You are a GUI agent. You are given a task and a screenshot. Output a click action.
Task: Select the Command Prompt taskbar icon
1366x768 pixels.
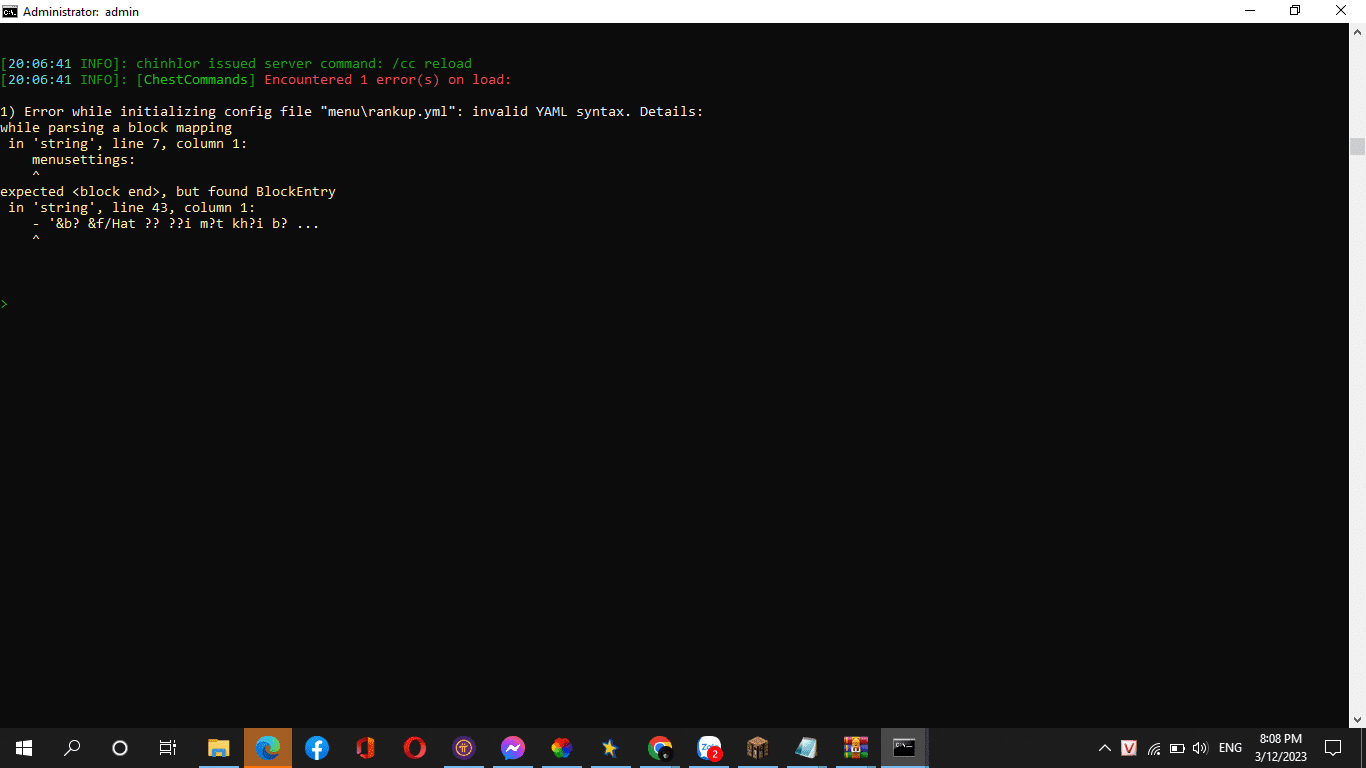point(904,748)
